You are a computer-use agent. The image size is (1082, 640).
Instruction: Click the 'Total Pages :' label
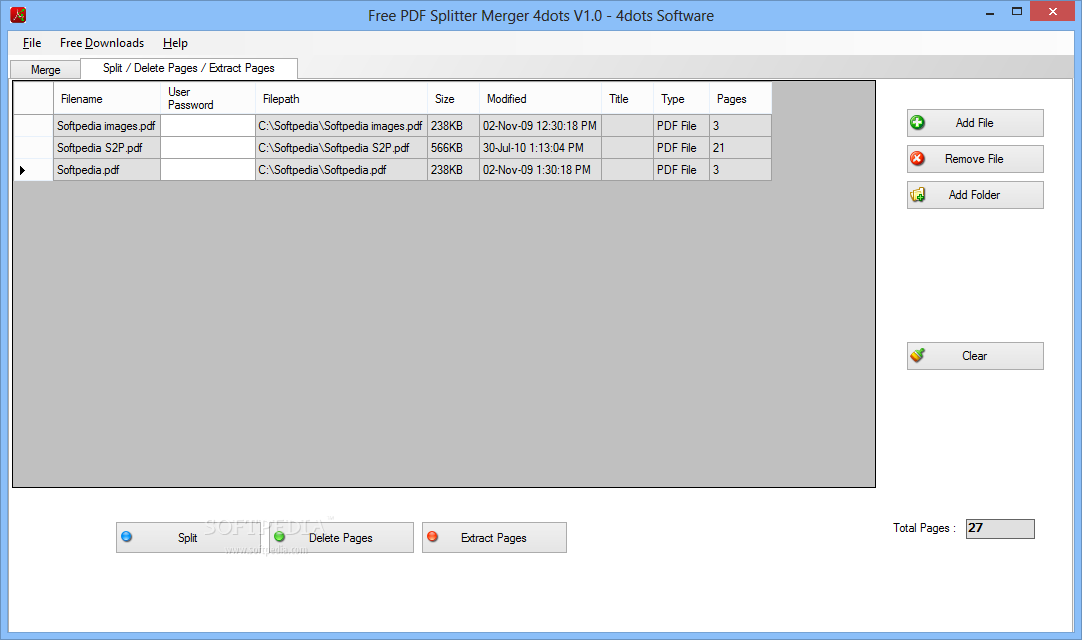point(924,528)
